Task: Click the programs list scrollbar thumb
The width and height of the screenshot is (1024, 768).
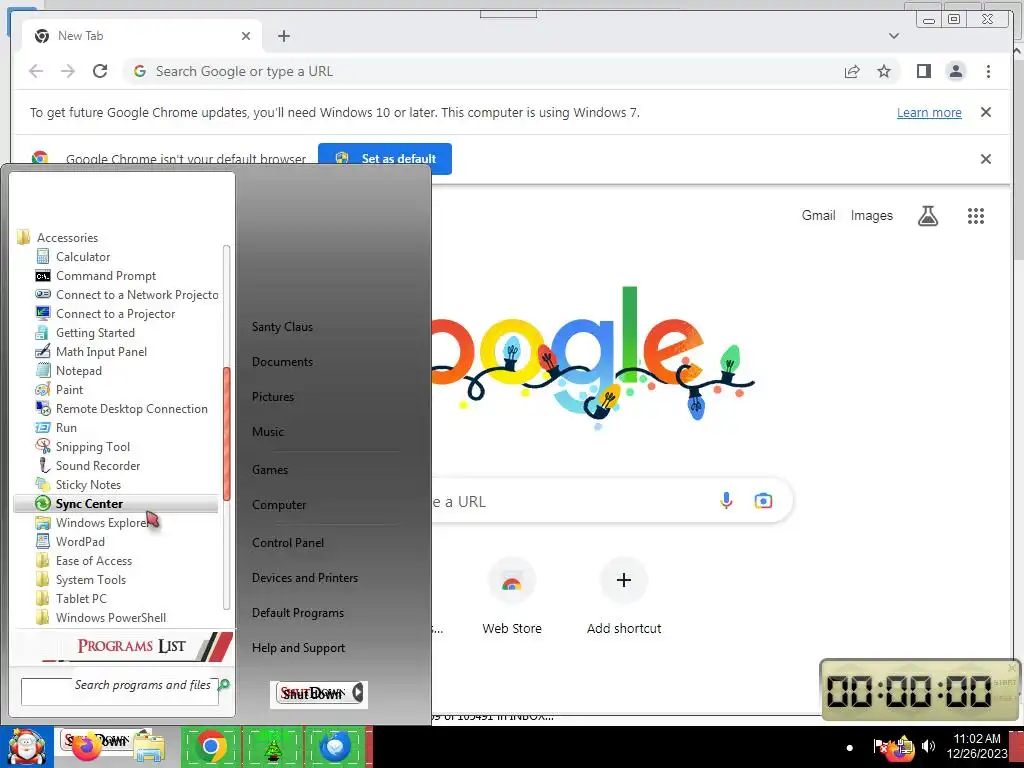Action: tap(227, 434)
